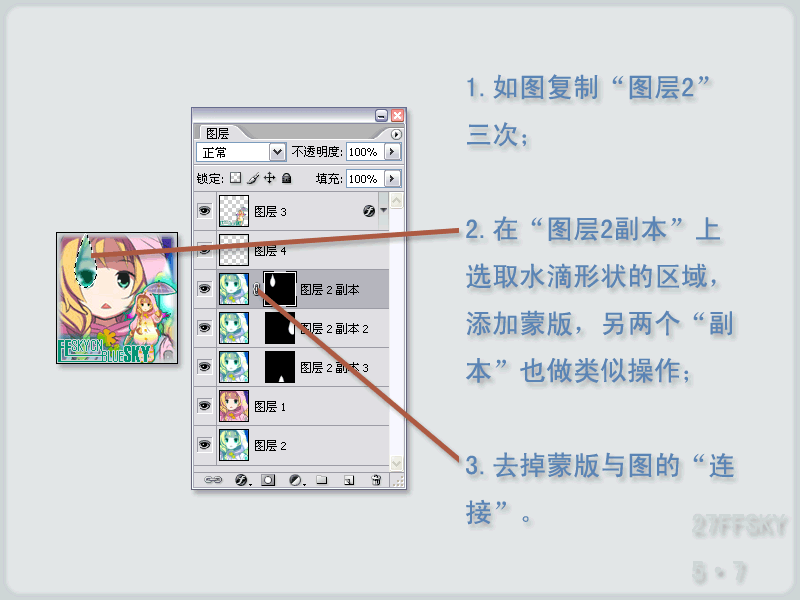Click the create new layer icon
Image resolution: width=800 pixels, height=600 pixels.
[x=349, y=480]
